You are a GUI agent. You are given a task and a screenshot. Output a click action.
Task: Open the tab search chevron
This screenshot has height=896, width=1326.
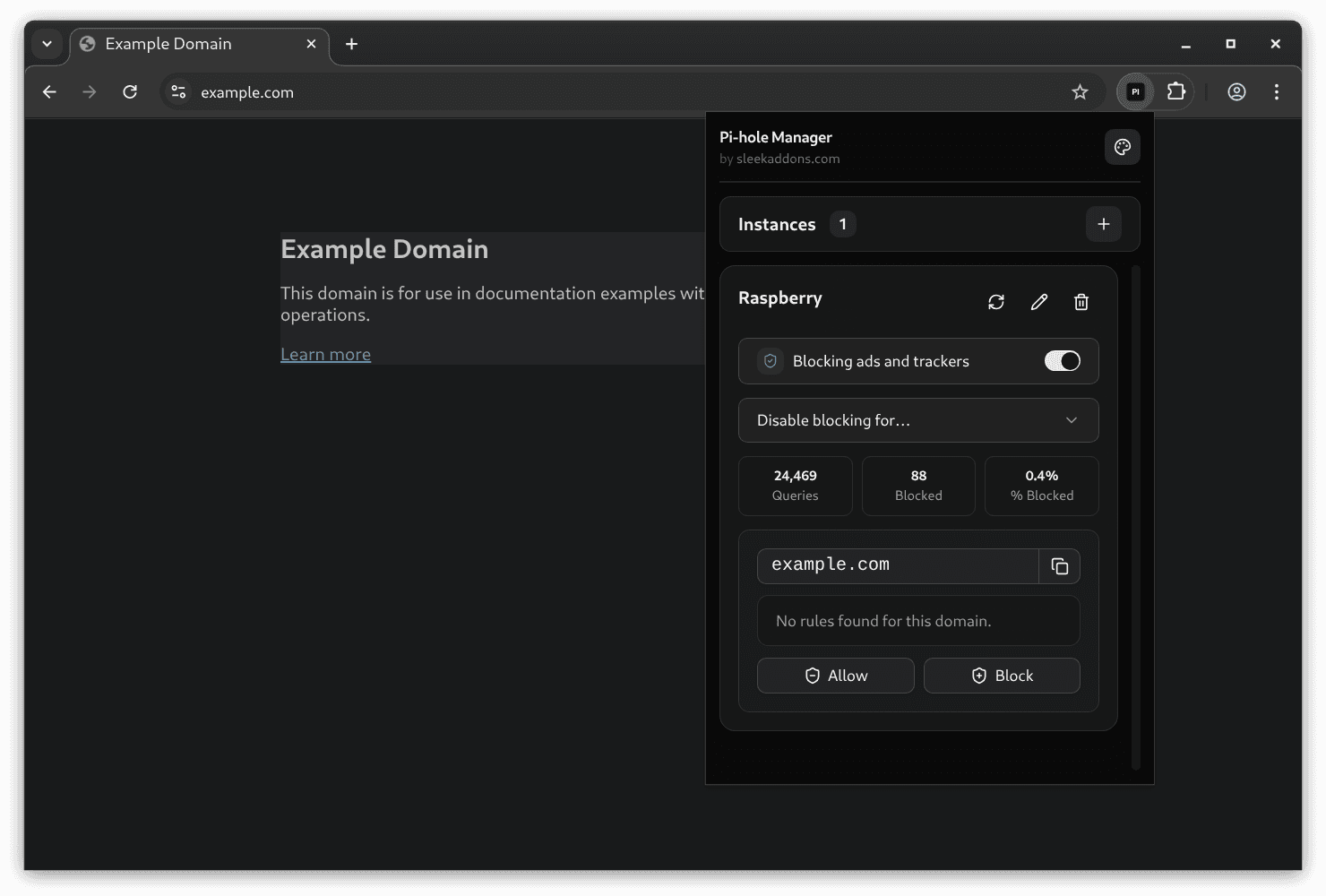pyautogui.click(x=47, y=43)
